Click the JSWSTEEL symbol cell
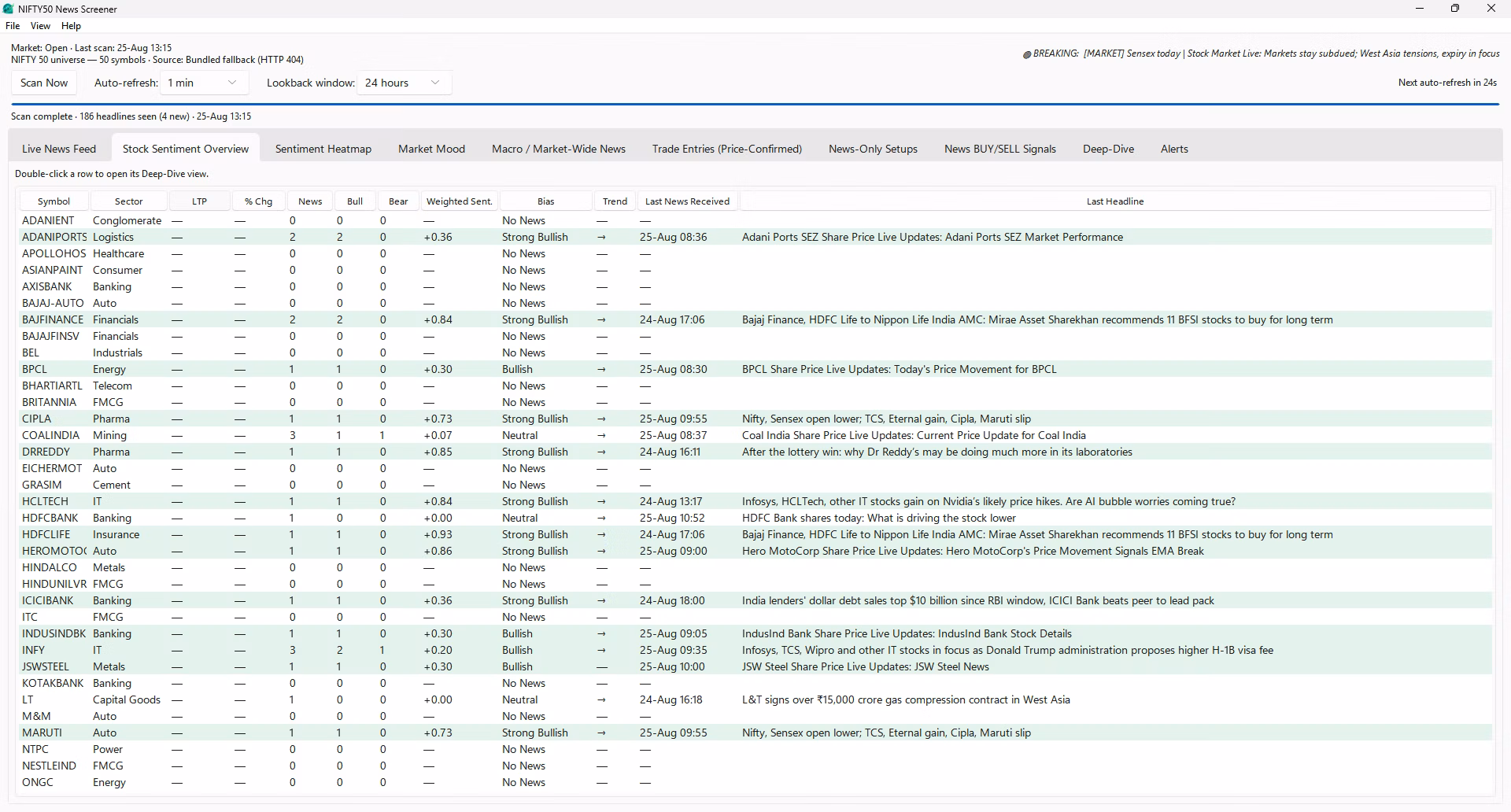Image resolution: width=1511 pixels, height=812 pixels. tap(46, 666)
